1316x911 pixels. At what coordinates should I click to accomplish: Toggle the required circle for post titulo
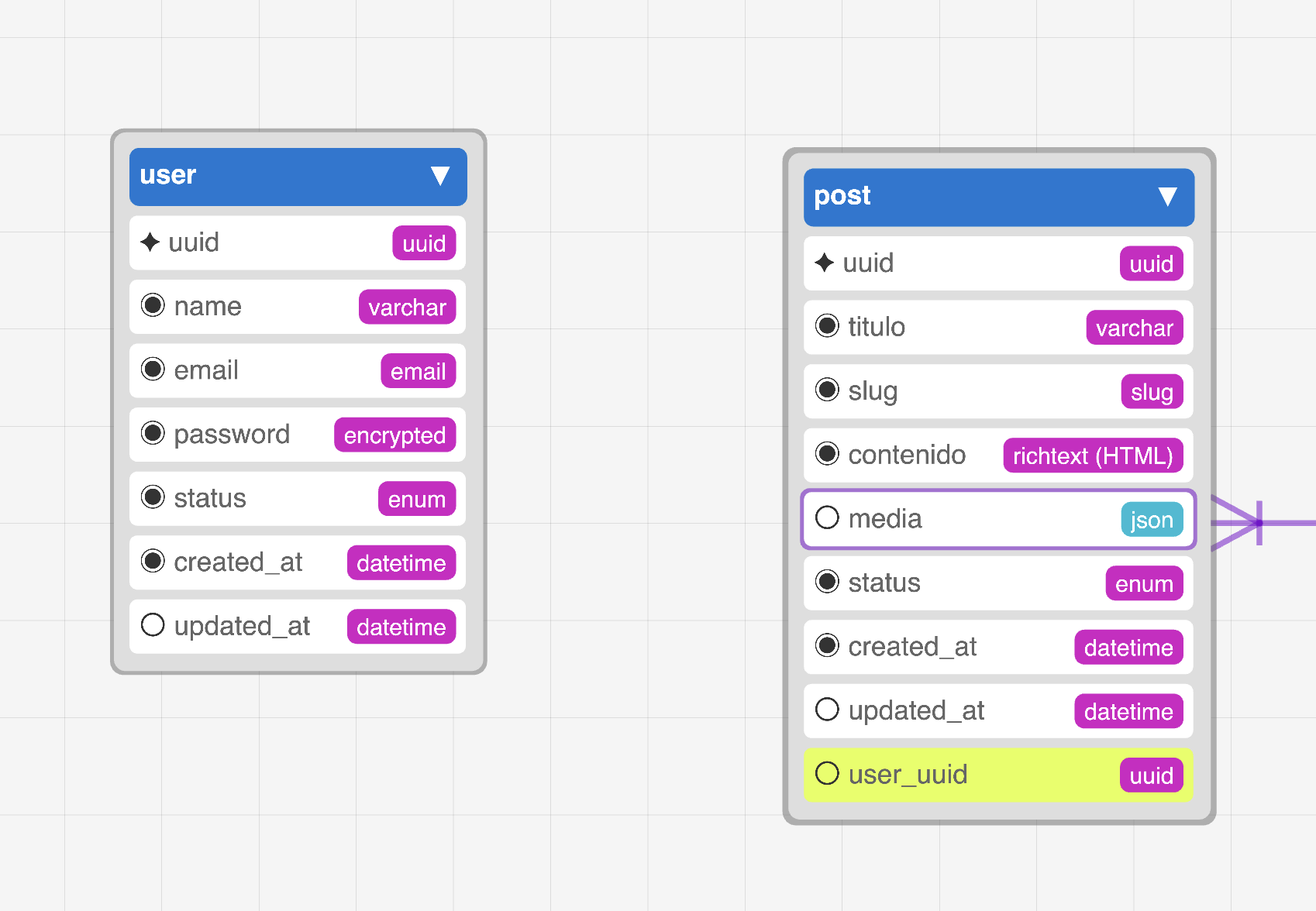coord(828,326)
